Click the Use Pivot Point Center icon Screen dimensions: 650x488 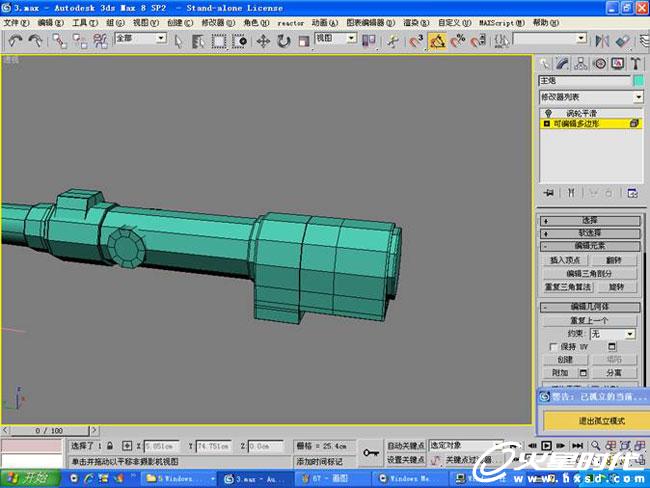369,41
